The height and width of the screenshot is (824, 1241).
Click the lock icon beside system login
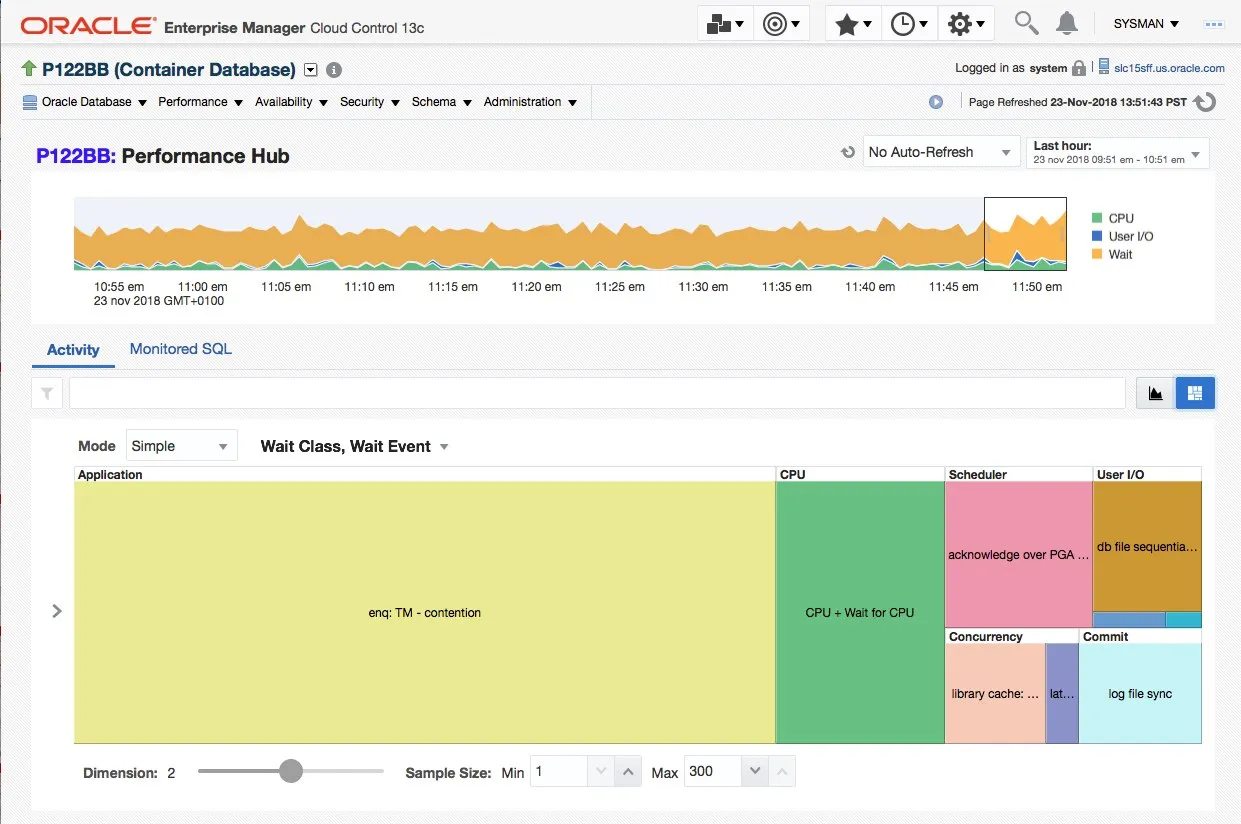point(1079,68)
